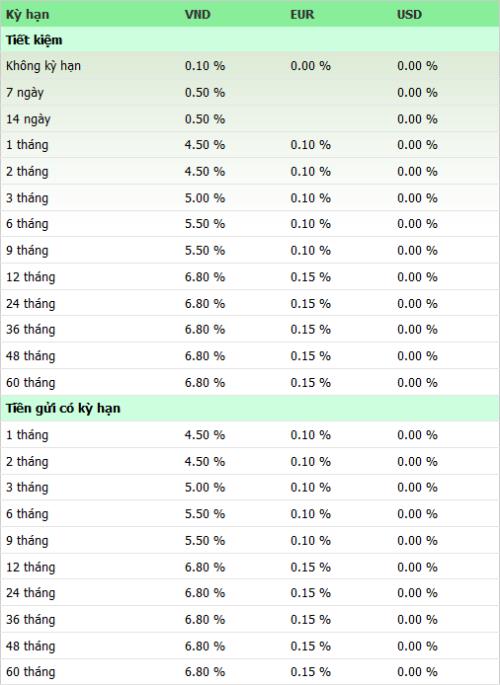Screen dimensions: 500x685
Task: Click the Kỳ hạn column header
Action: coord(28,14)
